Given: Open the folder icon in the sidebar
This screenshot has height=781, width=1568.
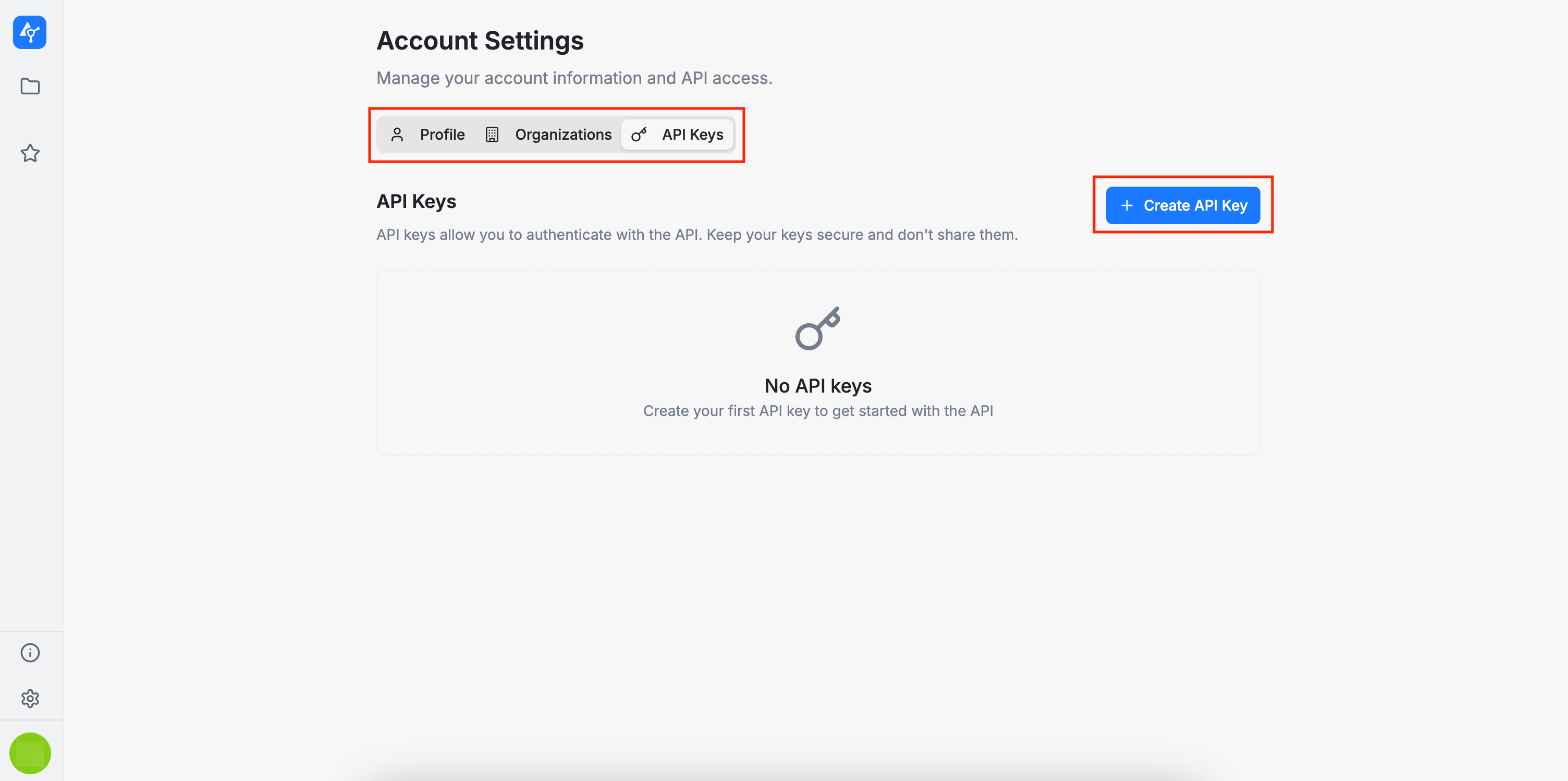Looking at the screenshot, I should coord(30,87).
